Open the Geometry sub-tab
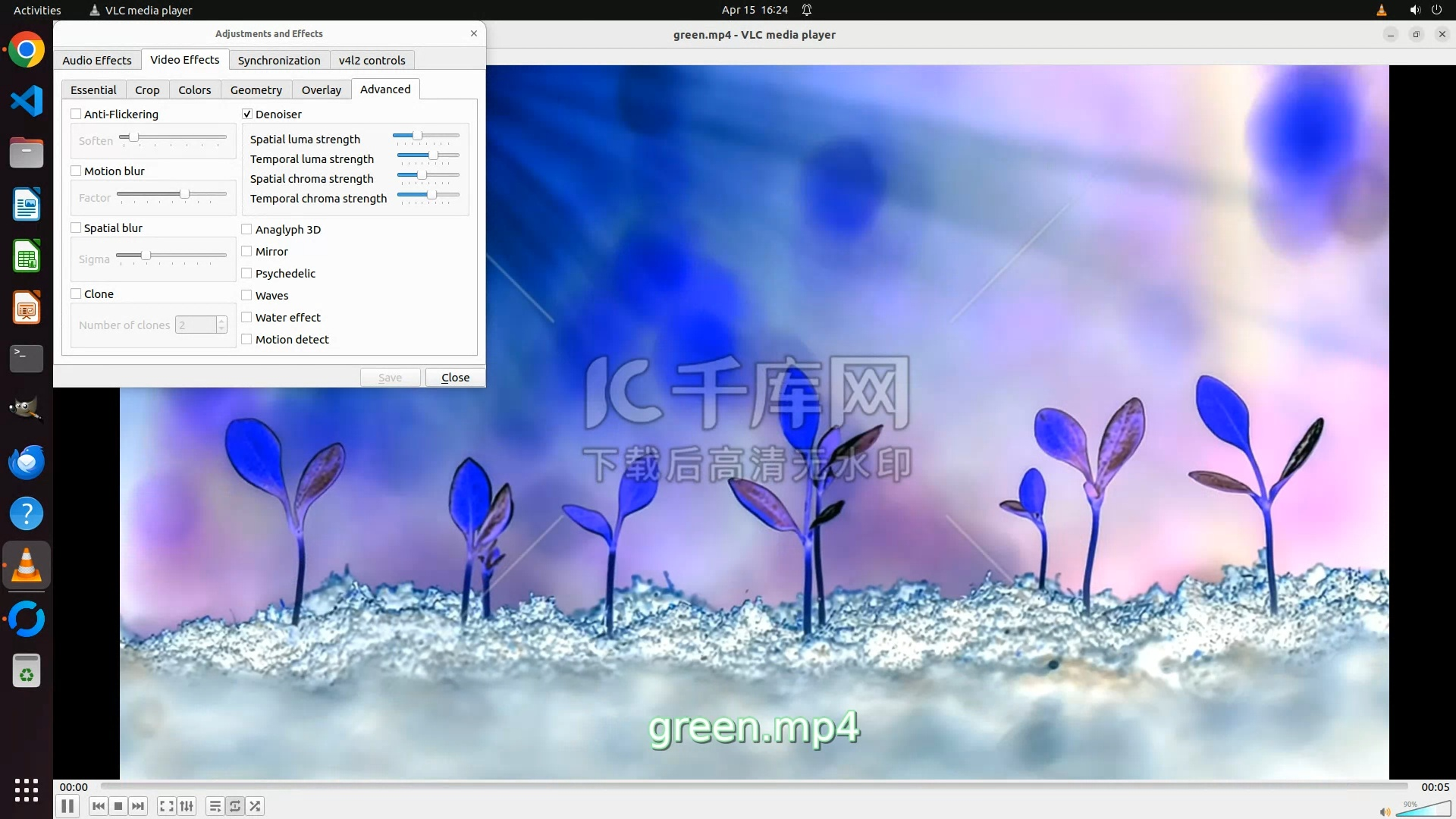The height and width of the screenshot is (819, 1456). [x=256, y=90]
